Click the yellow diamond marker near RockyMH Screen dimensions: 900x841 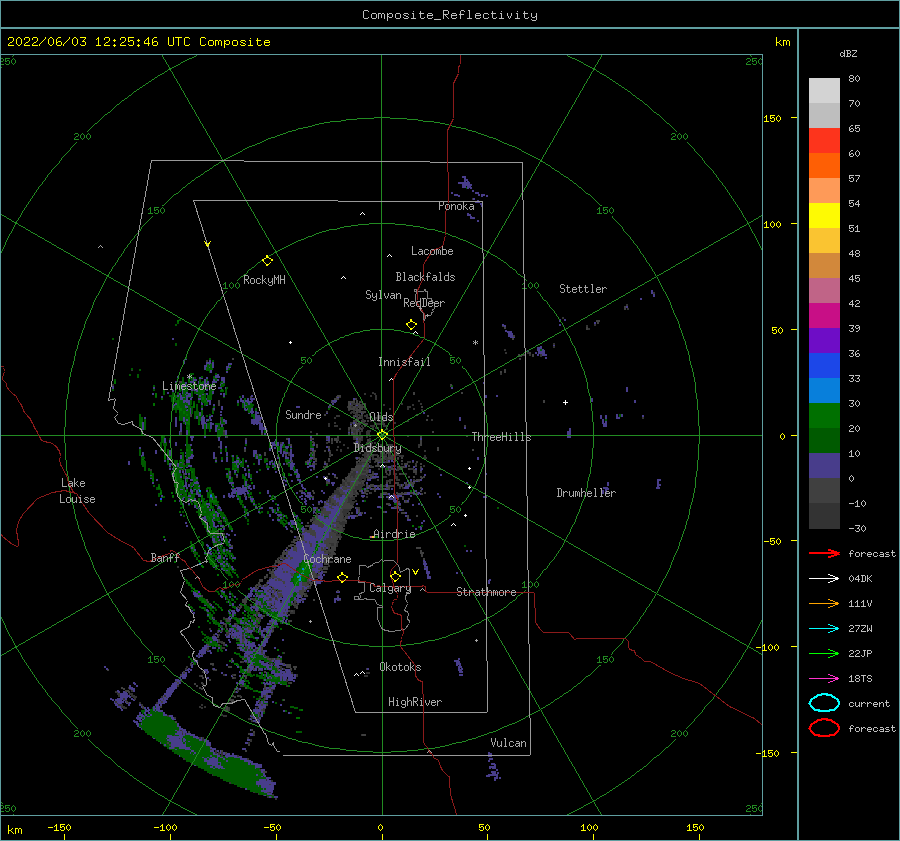(267, 261)
